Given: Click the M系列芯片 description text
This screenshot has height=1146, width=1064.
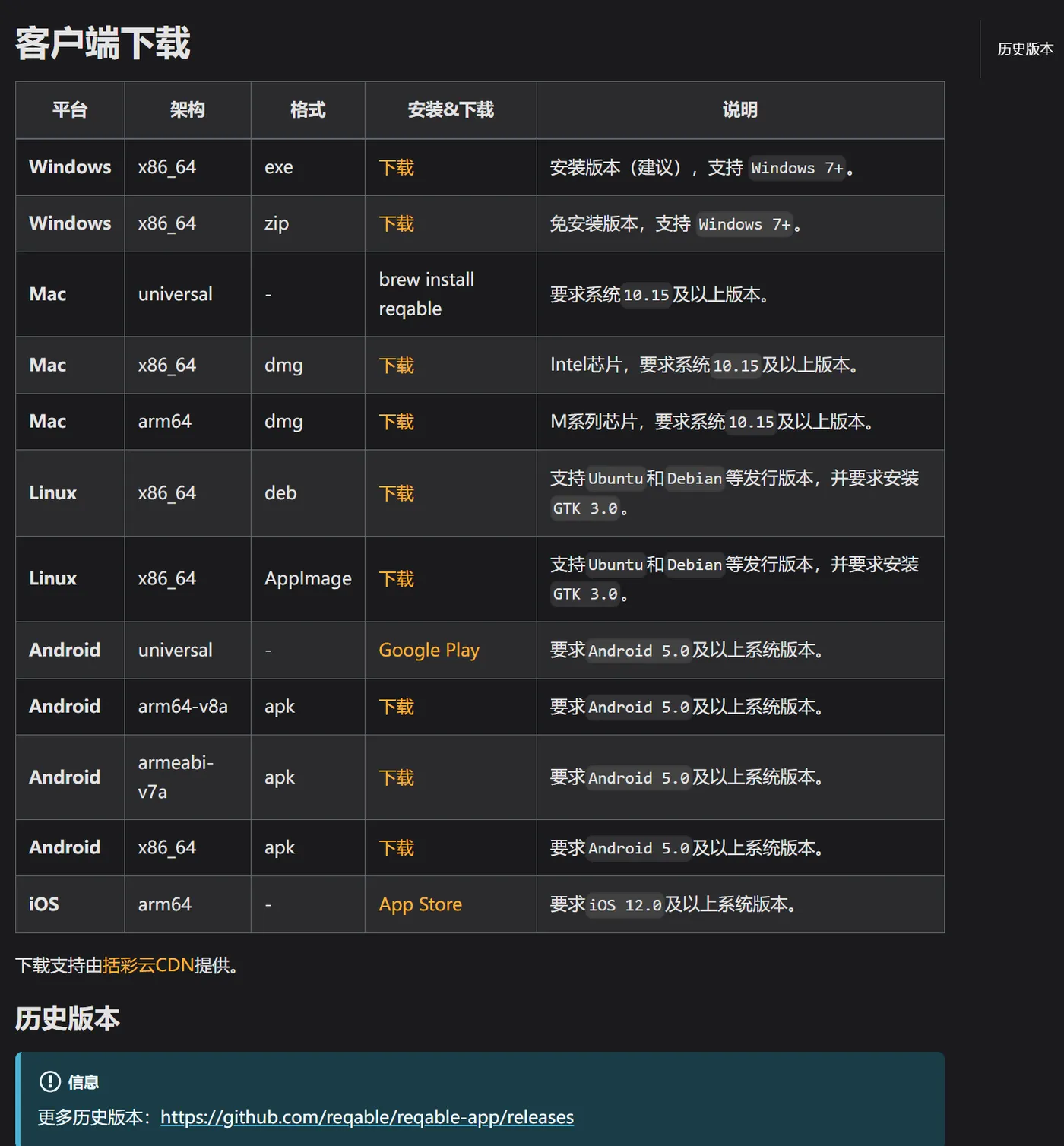Looking at the screenshot, I should (x=712, y=422).
